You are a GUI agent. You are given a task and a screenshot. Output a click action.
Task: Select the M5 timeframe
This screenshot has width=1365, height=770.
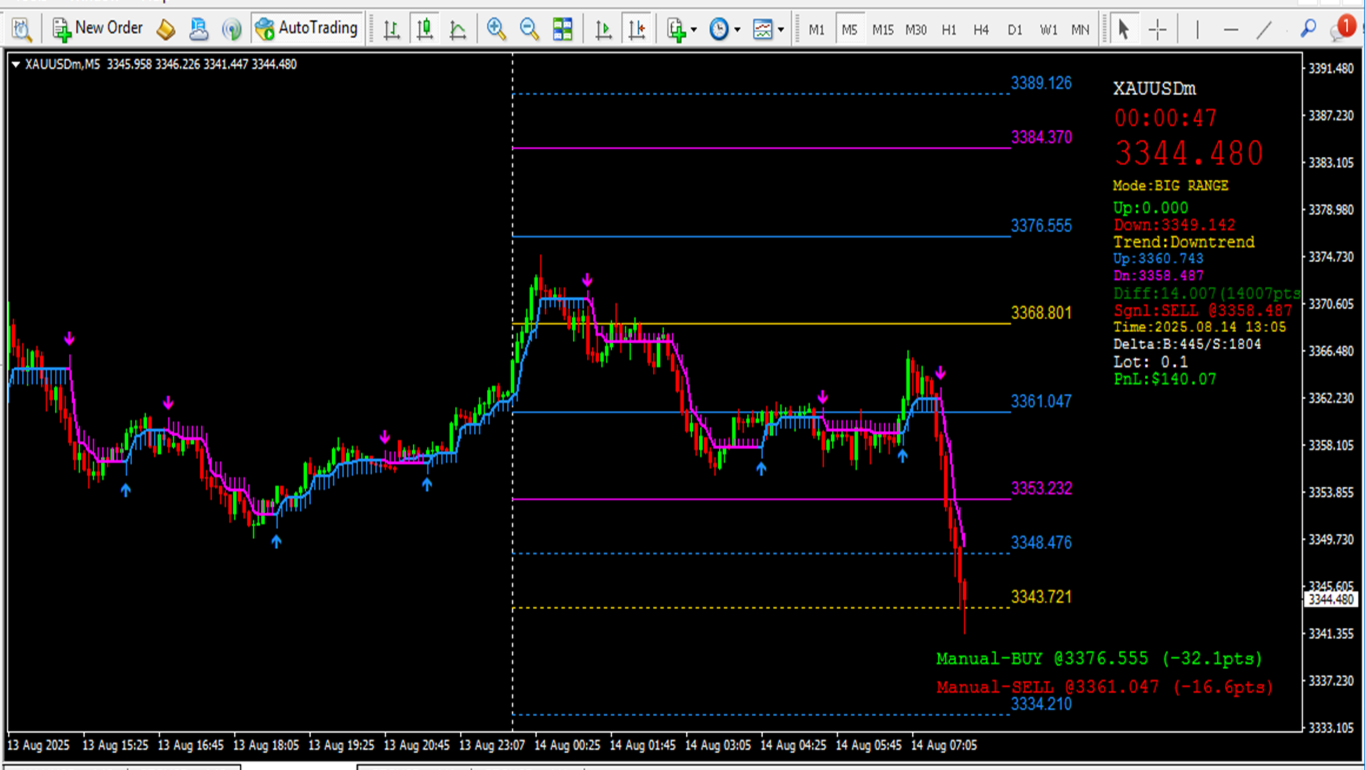coord(849,30)
